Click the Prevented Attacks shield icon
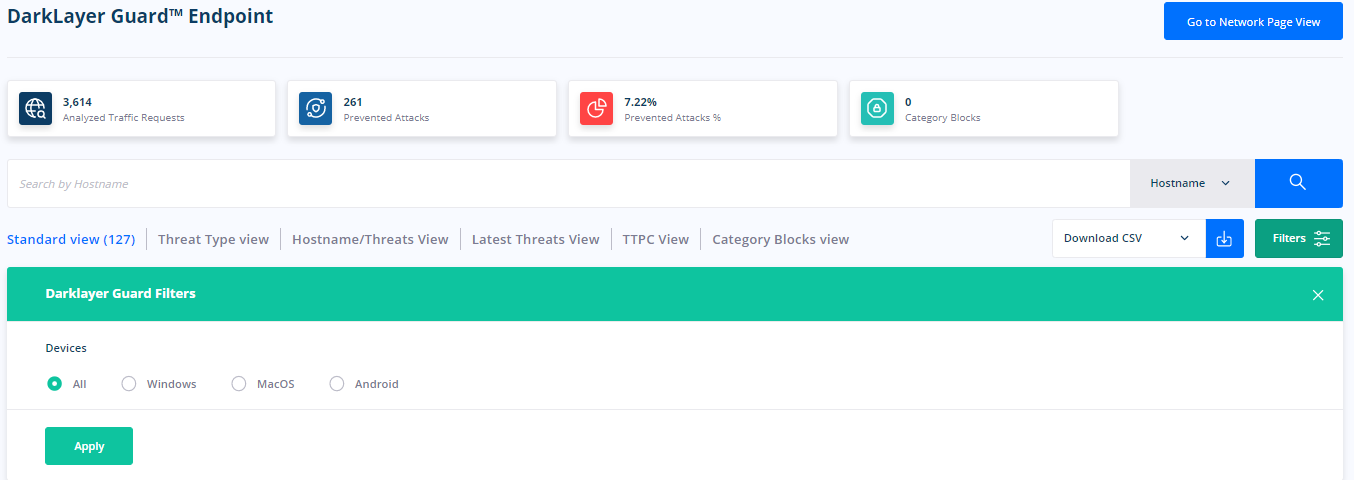The width and height of the screenshot is (1354, 480). pyautogui.click(x=315, y=109)
